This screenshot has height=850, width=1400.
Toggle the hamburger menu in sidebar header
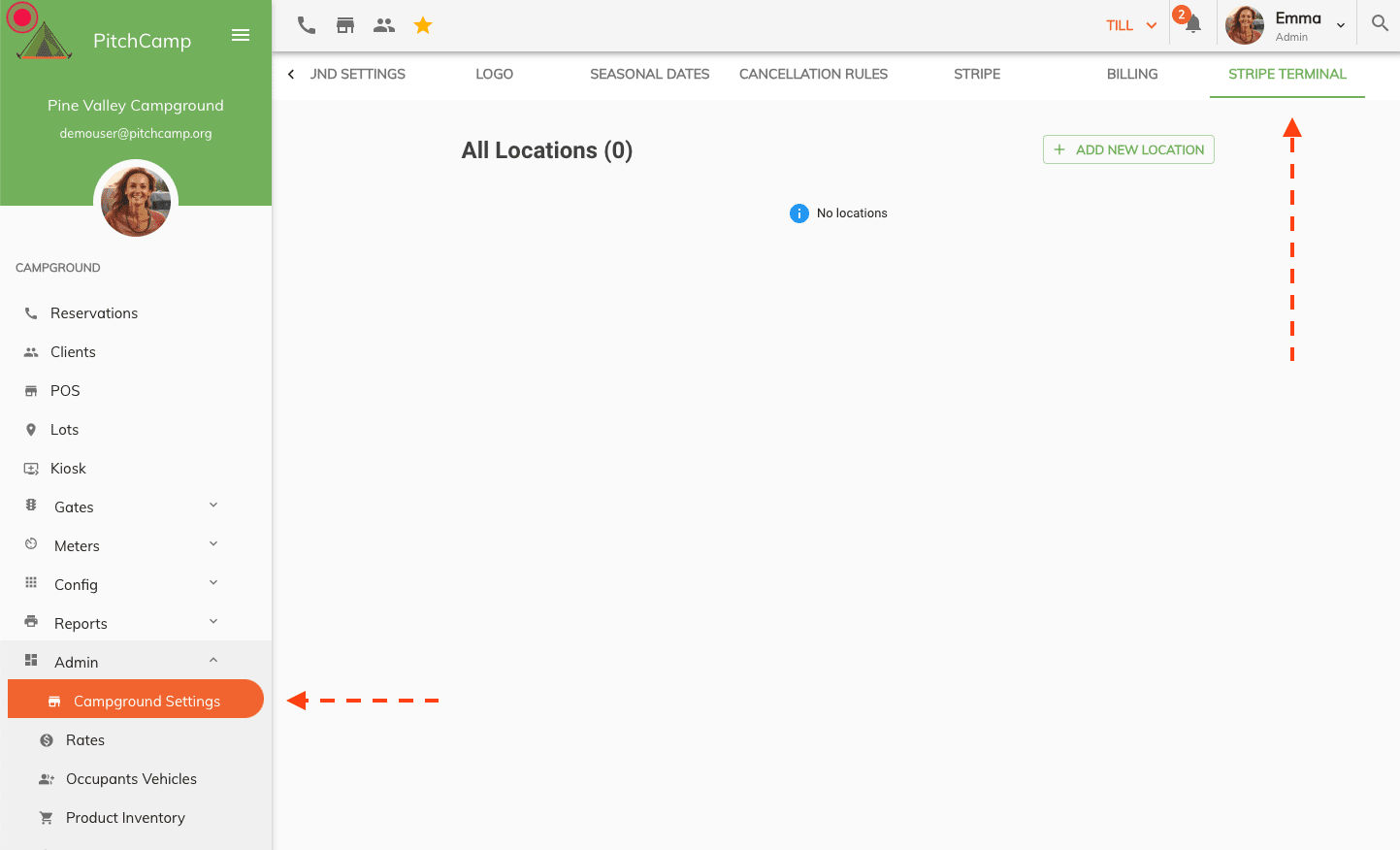pos(241,35)
